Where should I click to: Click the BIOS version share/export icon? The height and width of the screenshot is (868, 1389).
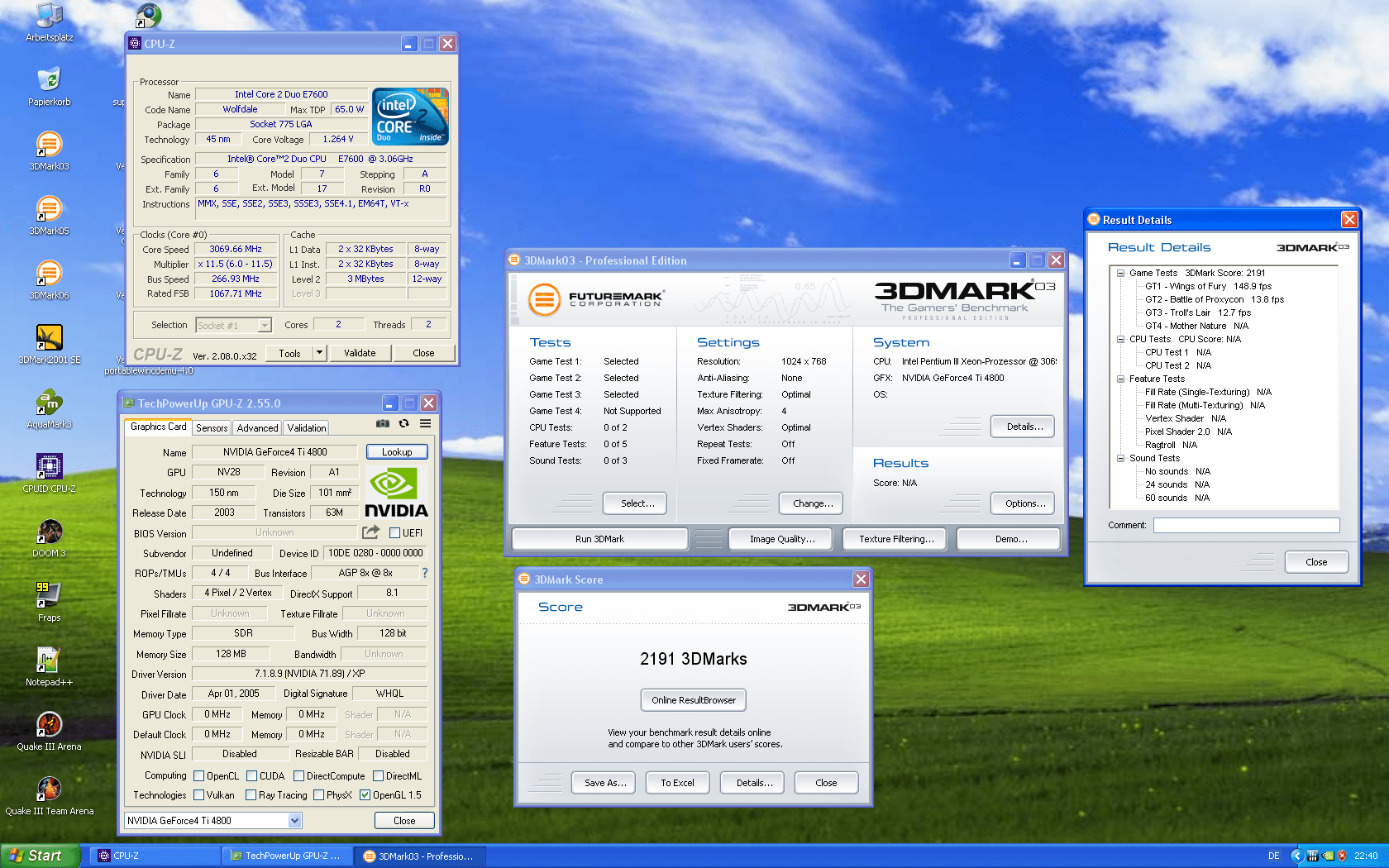(x=371, y=532)
